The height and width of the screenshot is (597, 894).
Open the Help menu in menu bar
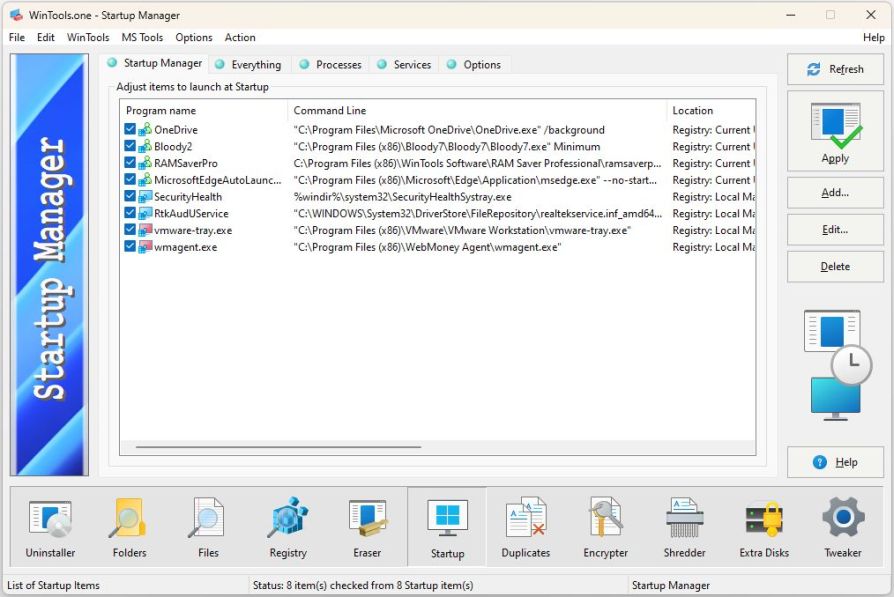[x=873, y=37]
